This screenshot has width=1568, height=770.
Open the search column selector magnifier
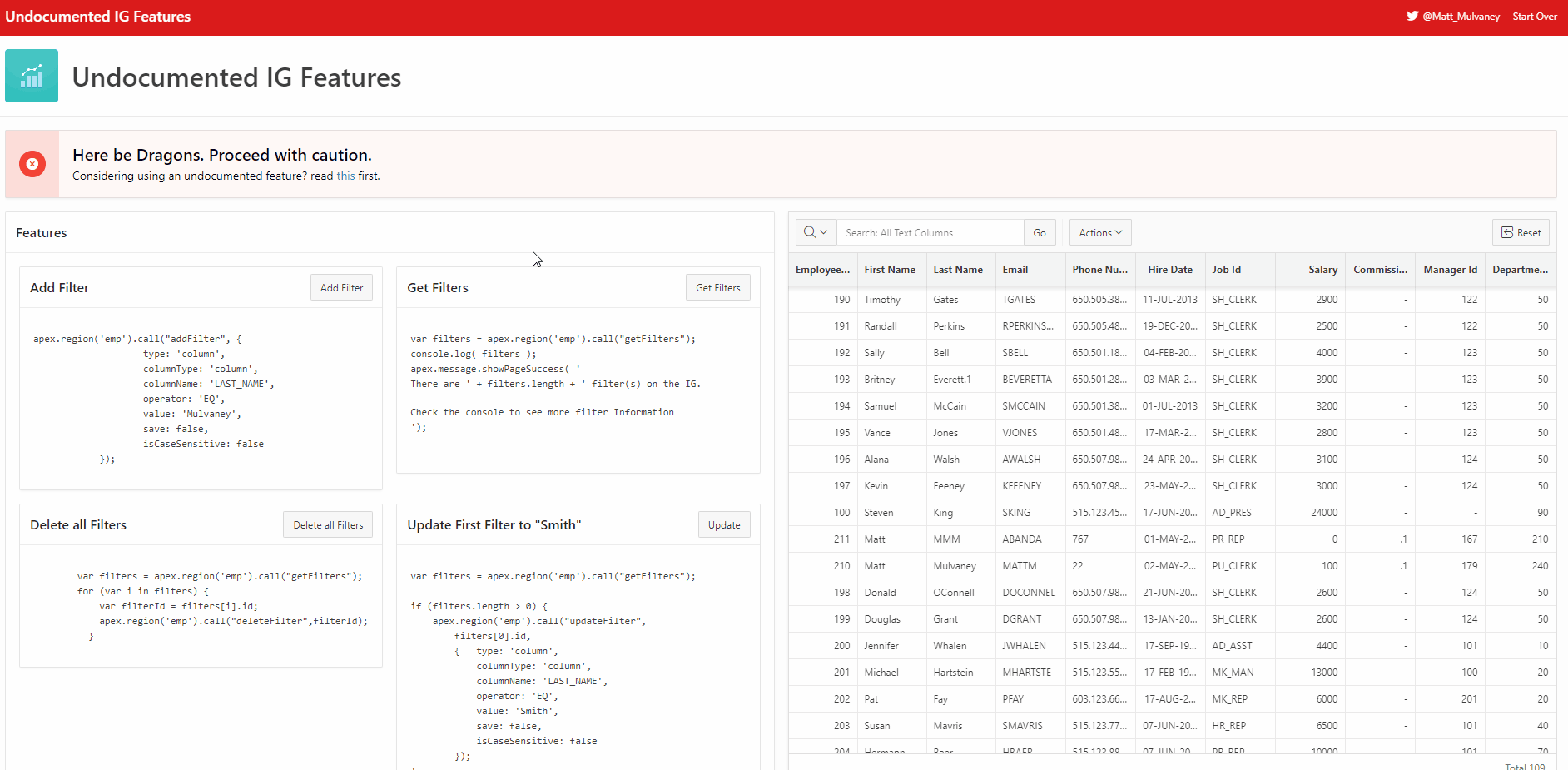(816, 232)
